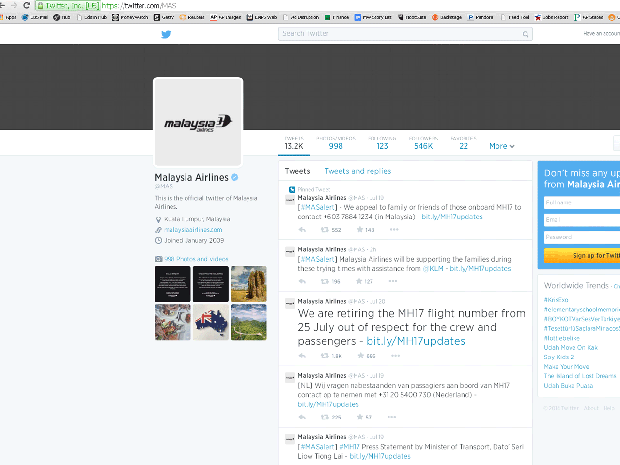
Task: Expand the More dropdown in profile stats
Action: 501,146
